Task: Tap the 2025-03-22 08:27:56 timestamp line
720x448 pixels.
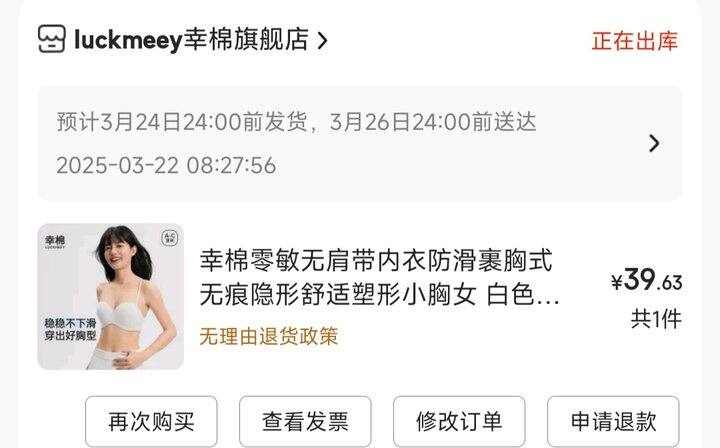Action: click(x=166, y=165)
